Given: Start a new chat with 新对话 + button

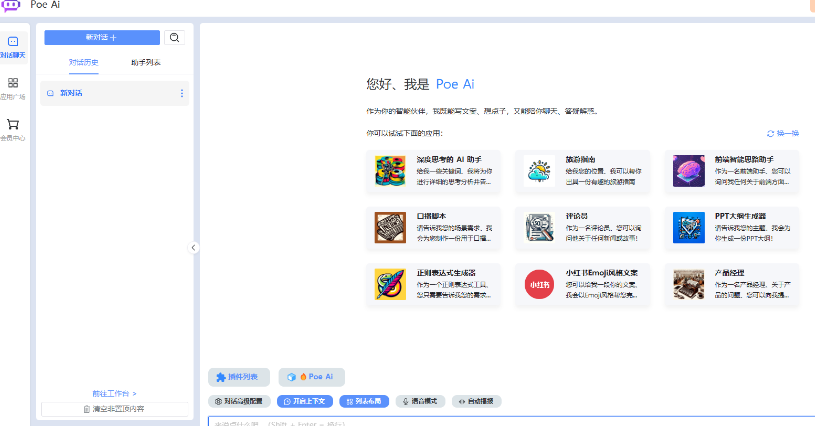Looking at the screenshot, I should tap(102, 37).
